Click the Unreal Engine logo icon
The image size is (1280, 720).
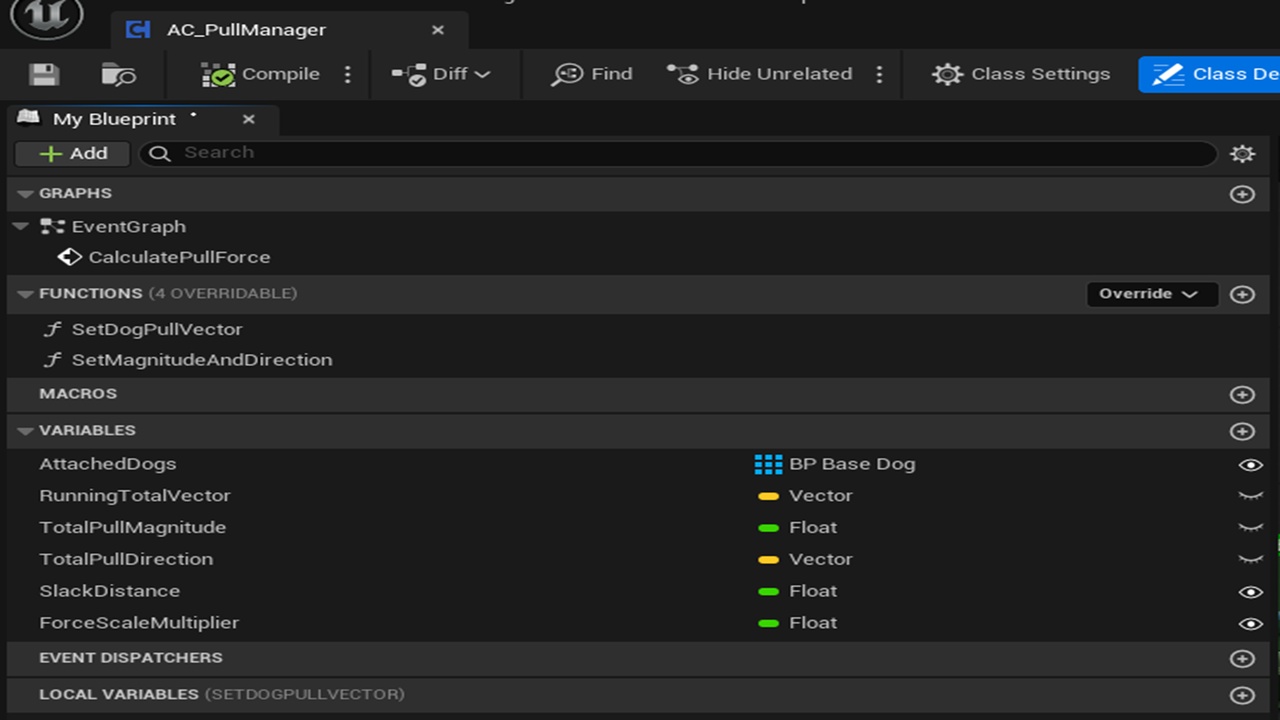47,16
